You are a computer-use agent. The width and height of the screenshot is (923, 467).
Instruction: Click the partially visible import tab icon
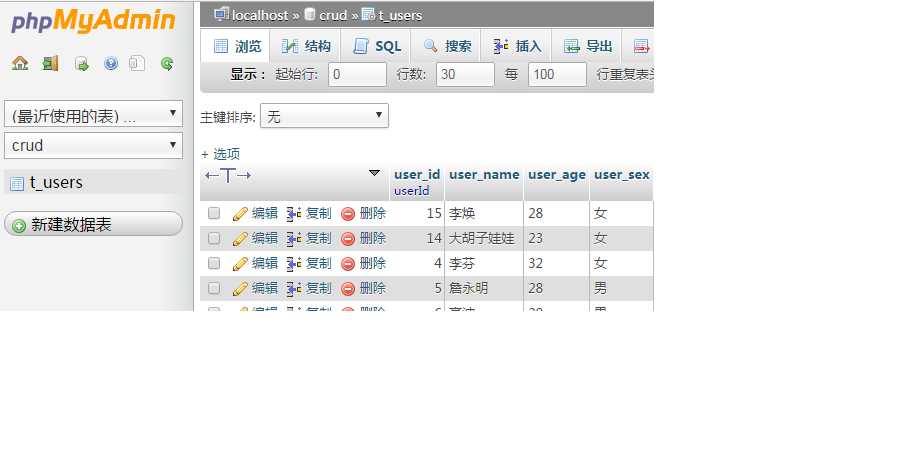click(642, 46)
